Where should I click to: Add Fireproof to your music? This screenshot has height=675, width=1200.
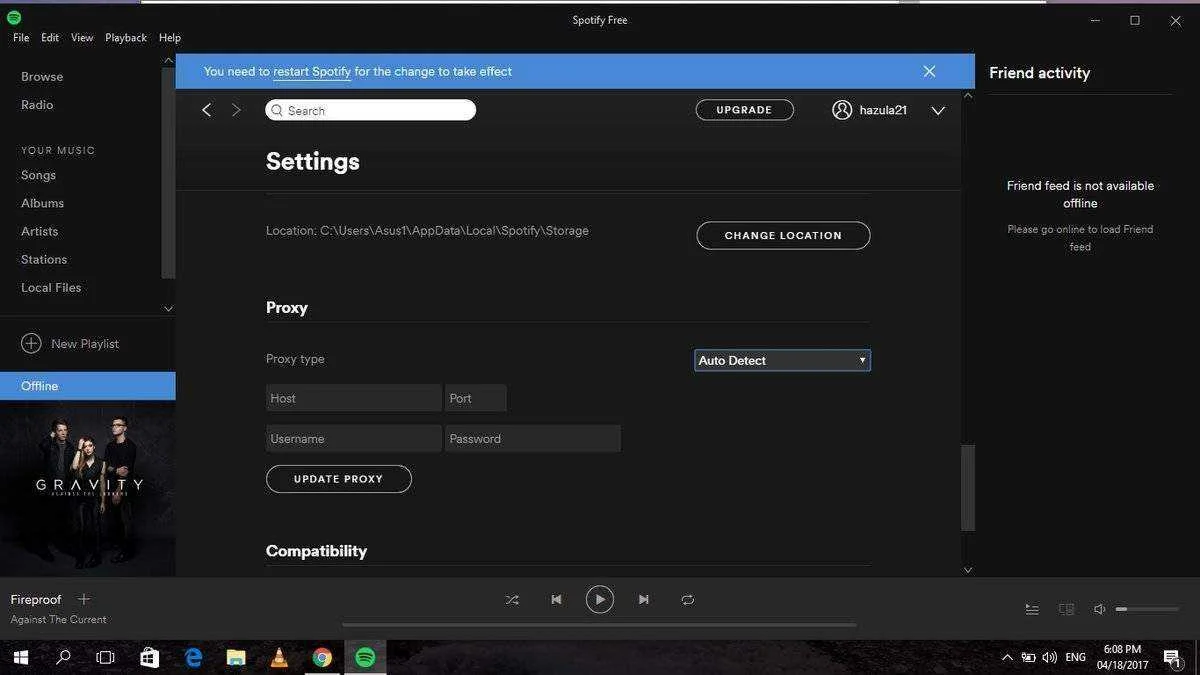click(x=84, y=599)
